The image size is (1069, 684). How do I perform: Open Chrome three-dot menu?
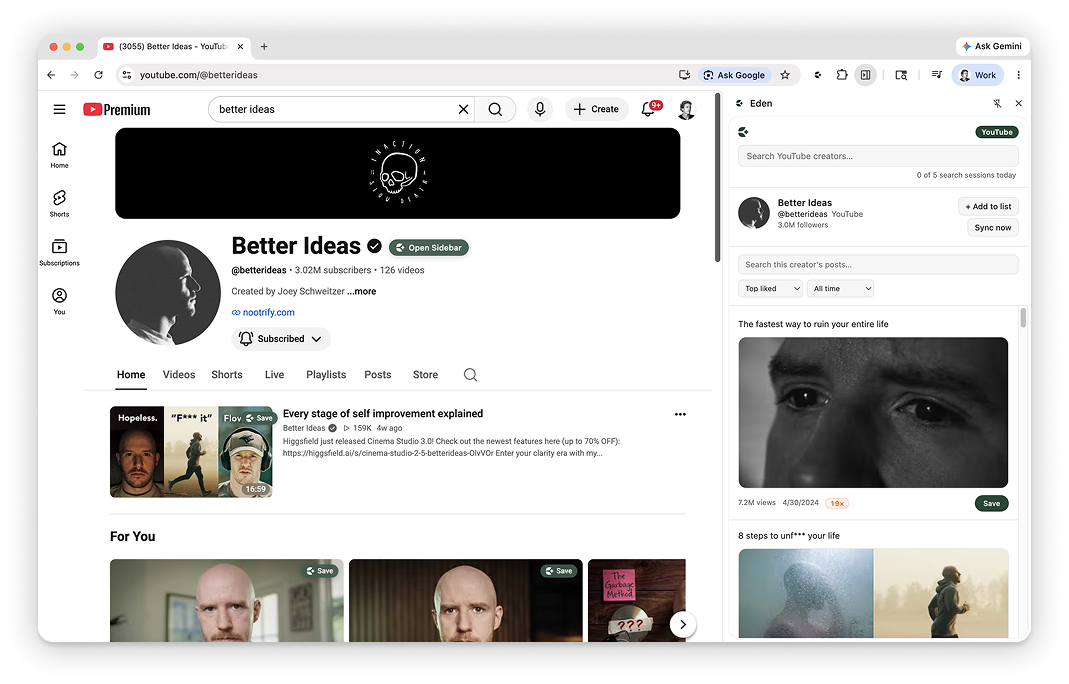click(x=1018, y=75)
